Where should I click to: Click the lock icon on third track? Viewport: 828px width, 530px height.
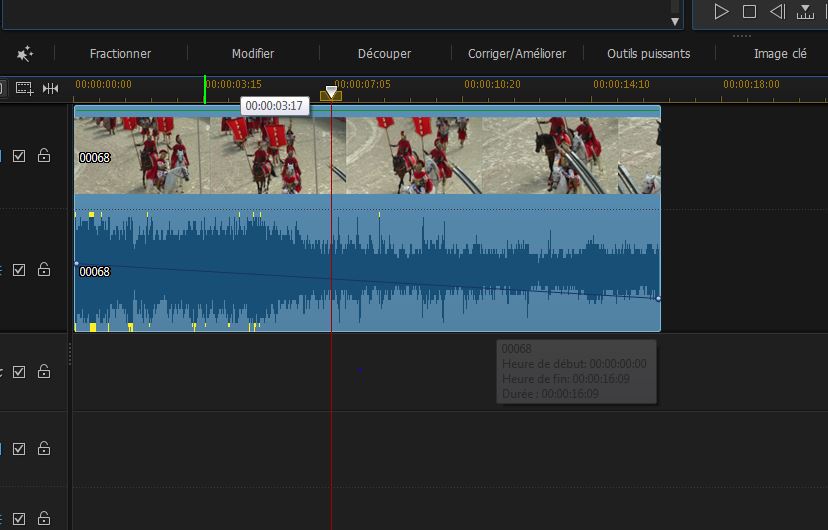[44, 372]
